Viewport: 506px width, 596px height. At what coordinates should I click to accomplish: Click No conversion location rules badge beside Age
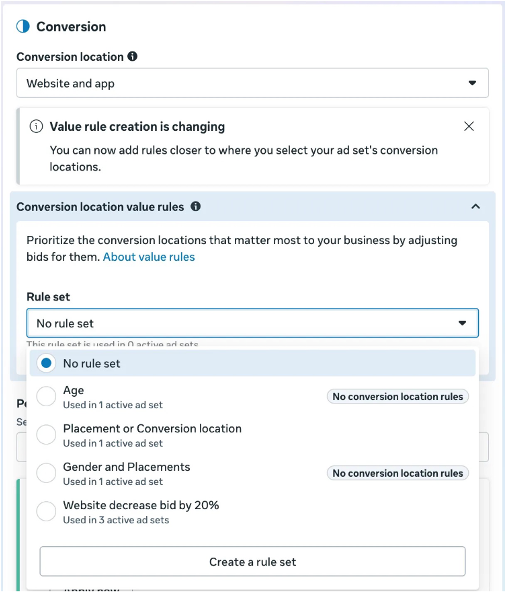point(398,396)
